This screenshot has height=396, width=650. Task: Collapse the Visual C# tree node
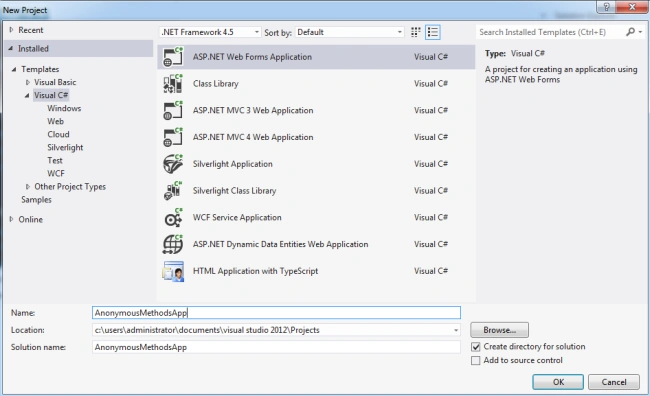[x=27, y=95]
